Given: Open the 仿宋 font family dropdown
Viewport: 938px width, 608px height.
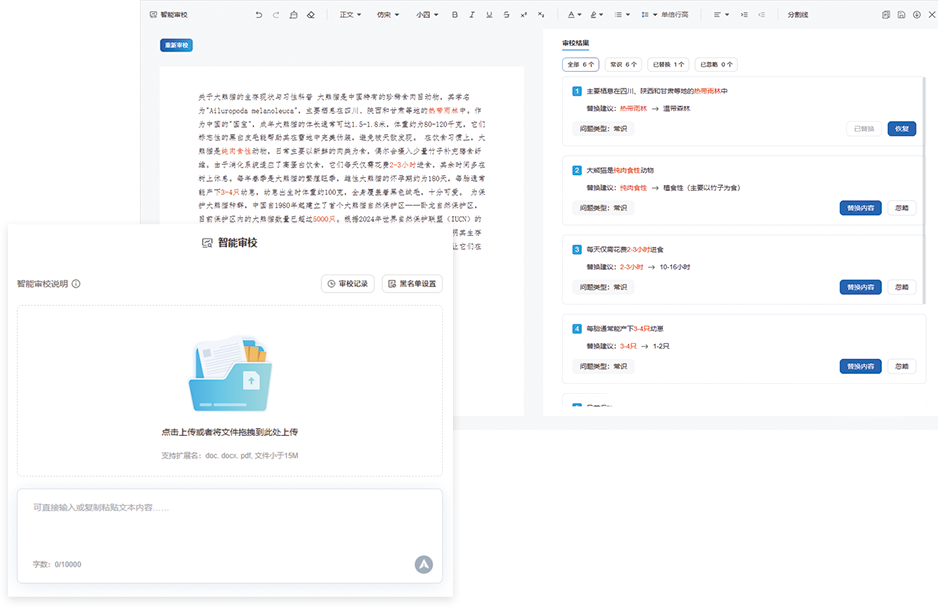Looking at the screenshot, I should (388, 15).
